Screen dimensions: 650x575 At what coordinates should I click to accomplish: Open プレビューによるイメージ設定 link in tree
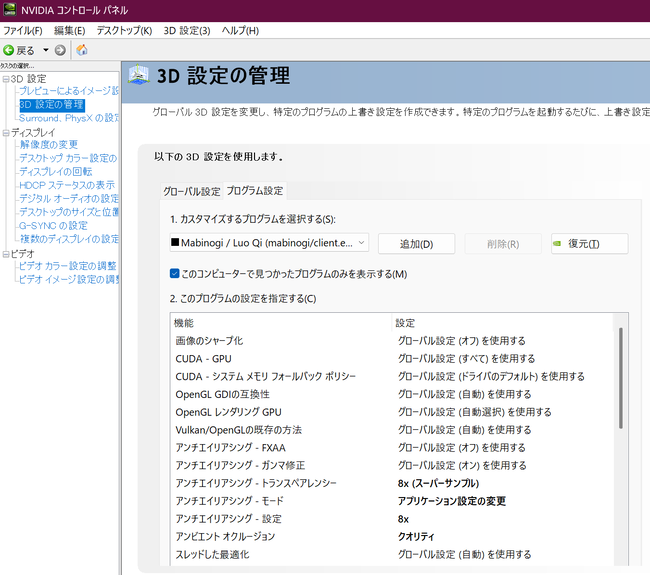click(x=69, y=91)
